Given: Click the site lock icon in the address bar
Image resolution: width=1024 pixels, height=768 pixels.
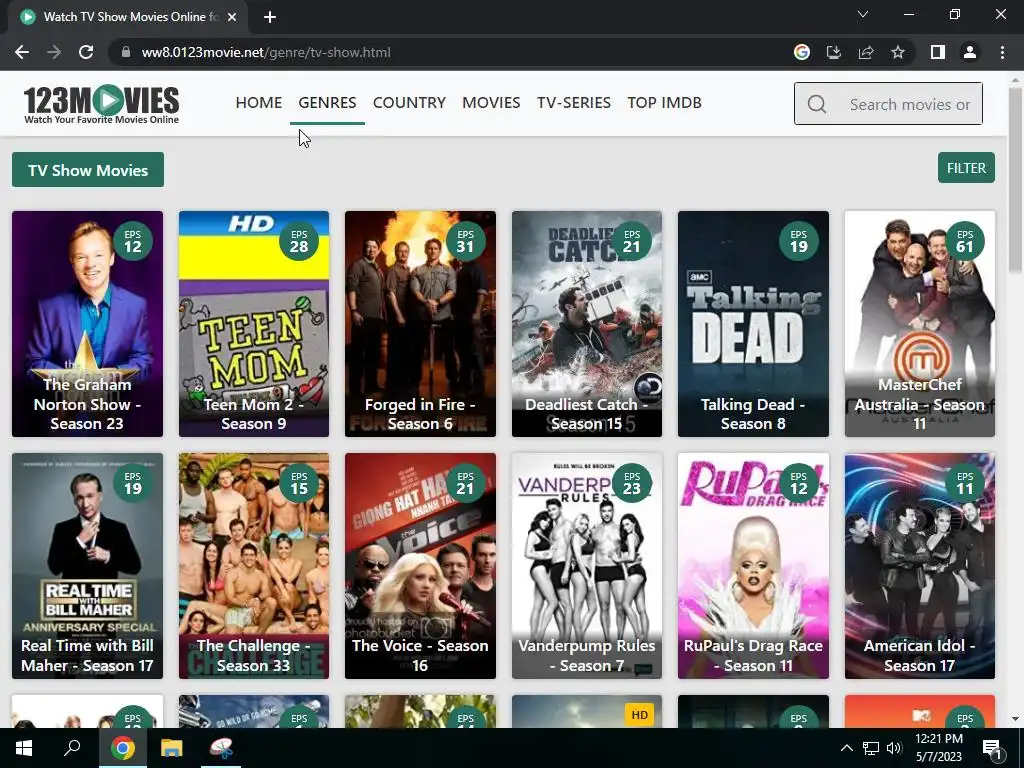Looking at the screenshot, I should pos(126,52).
